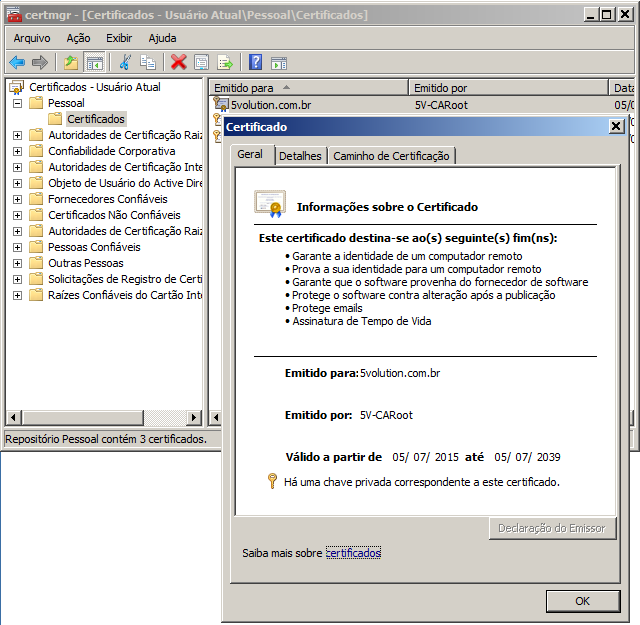
Task: Open the Exibir menu
Action: 119,38
